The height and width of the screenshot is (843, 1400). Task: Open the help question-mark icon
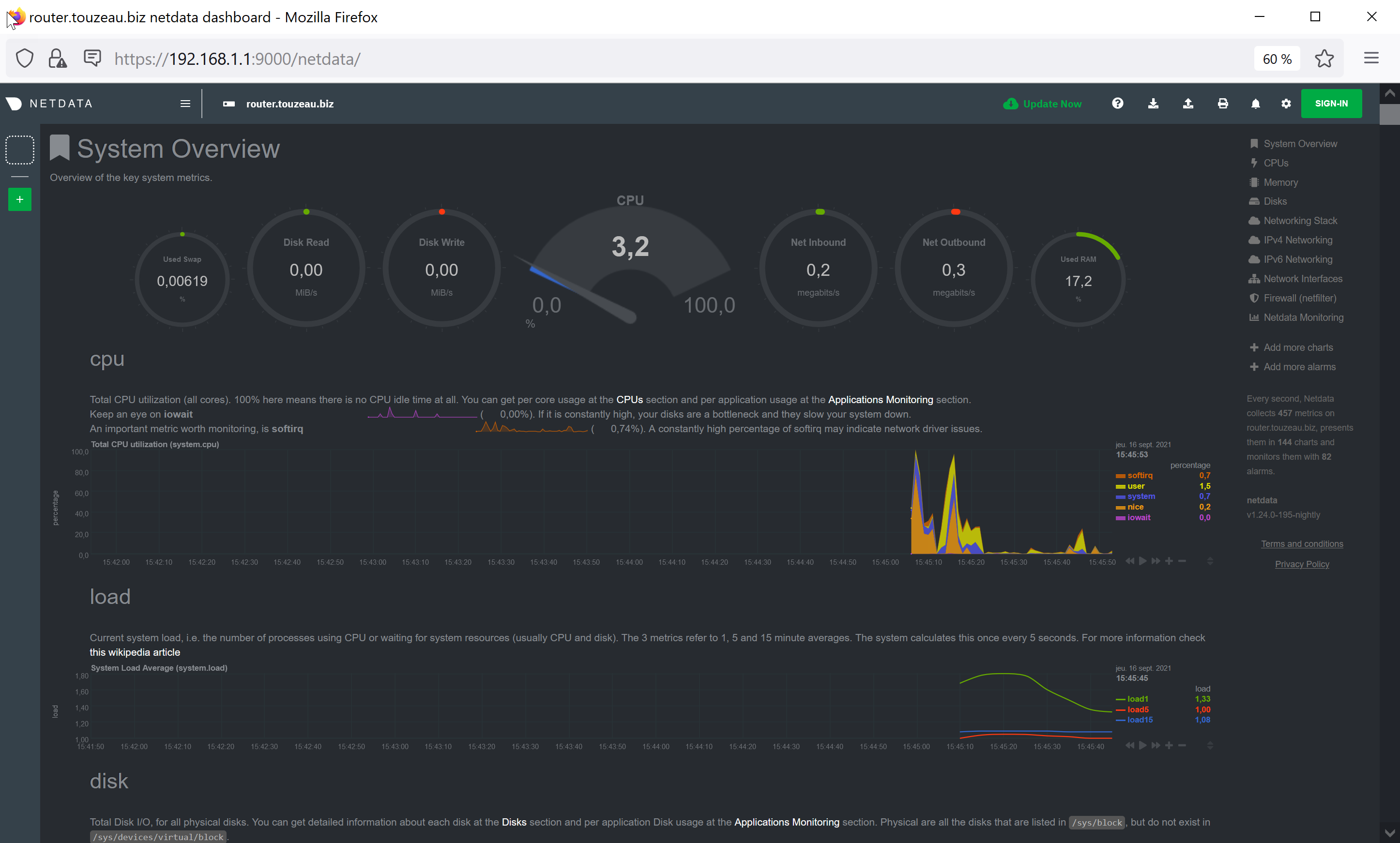[1117, 104]
